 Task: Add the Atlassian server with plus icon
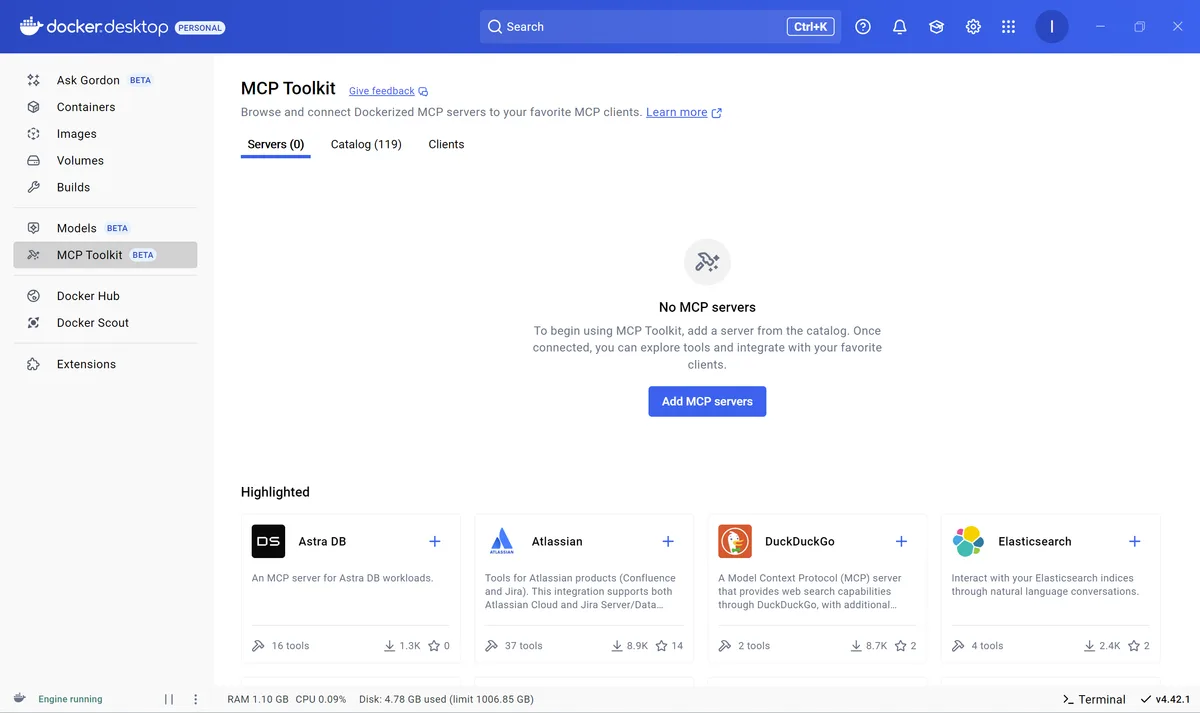coord(668,541)
